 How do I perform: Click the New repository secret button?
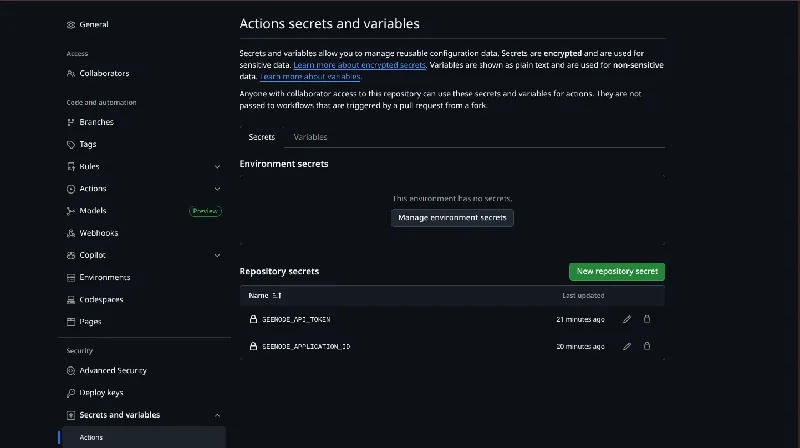coord(616,271)
